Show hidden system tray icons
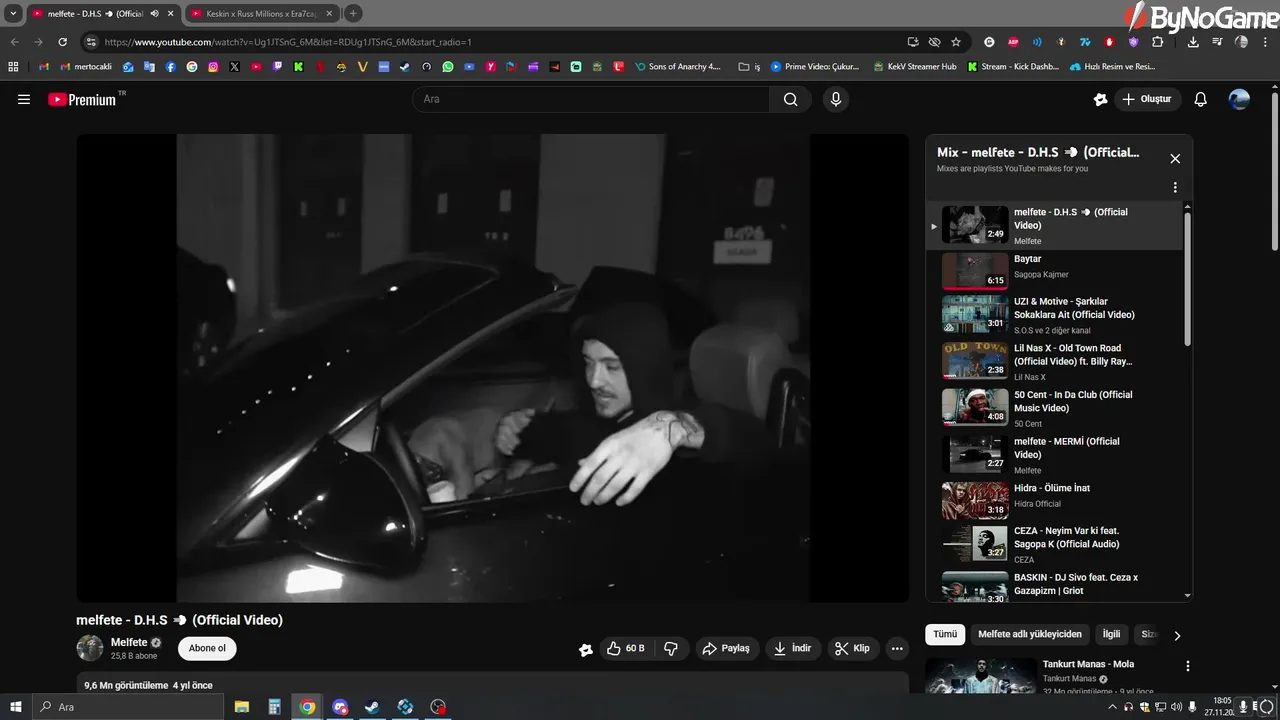Image resolution: width=1280 pixels, height=720 pixels. [1112, 707]
